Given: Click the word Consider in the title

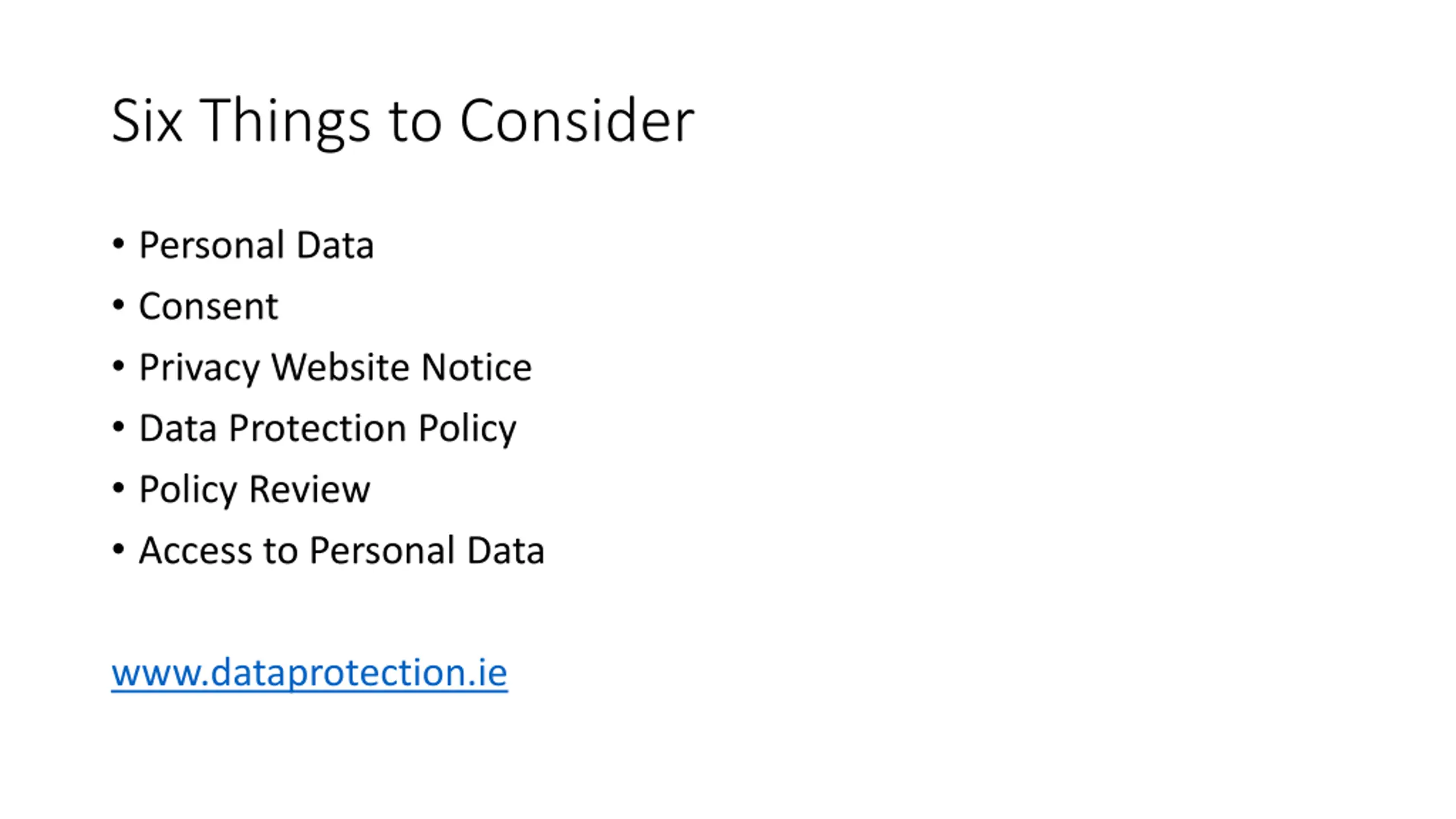Looking at the screenshot, I should [577, 120].
